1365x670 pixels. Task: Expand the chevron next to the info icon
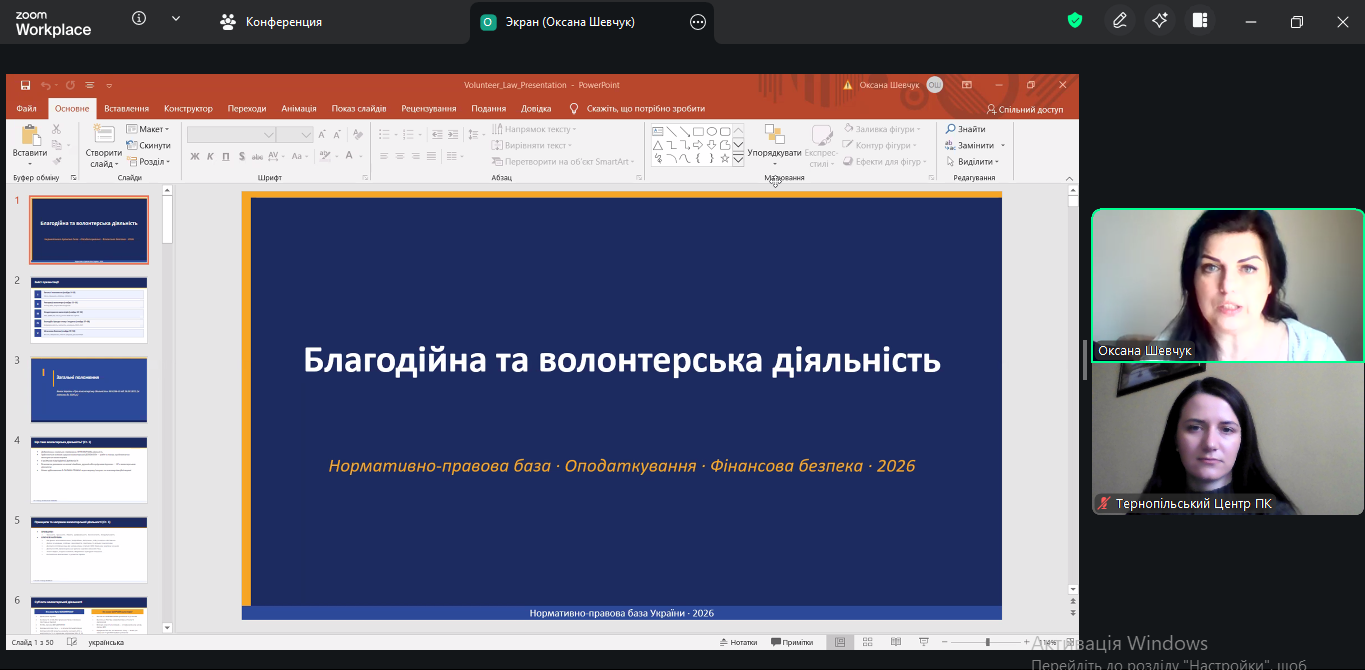pyautogui.click(x=176, y=19)
